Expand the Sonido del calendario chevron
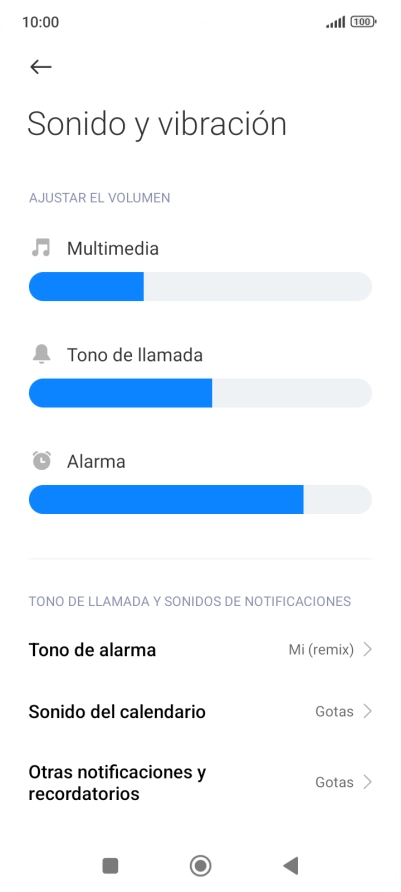Screen dimensions: 401x892 (367, 711)
